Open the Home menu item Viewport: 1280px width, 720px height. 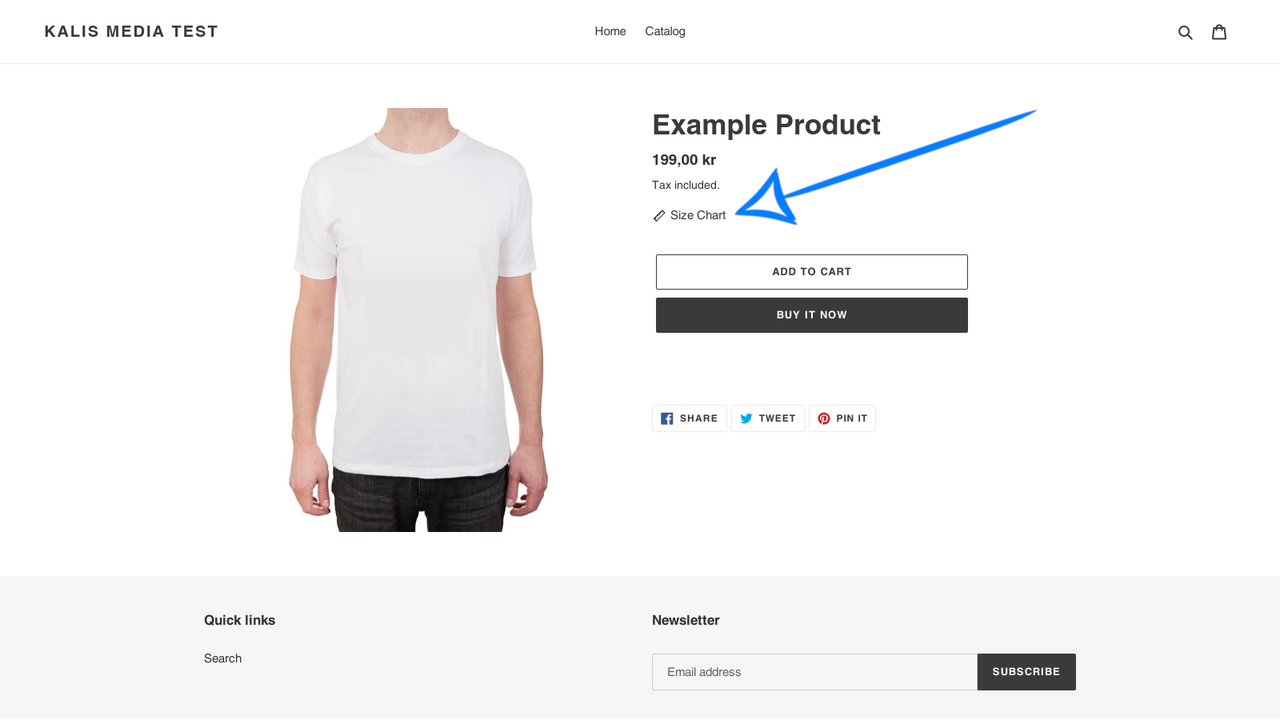coord(610,31)
